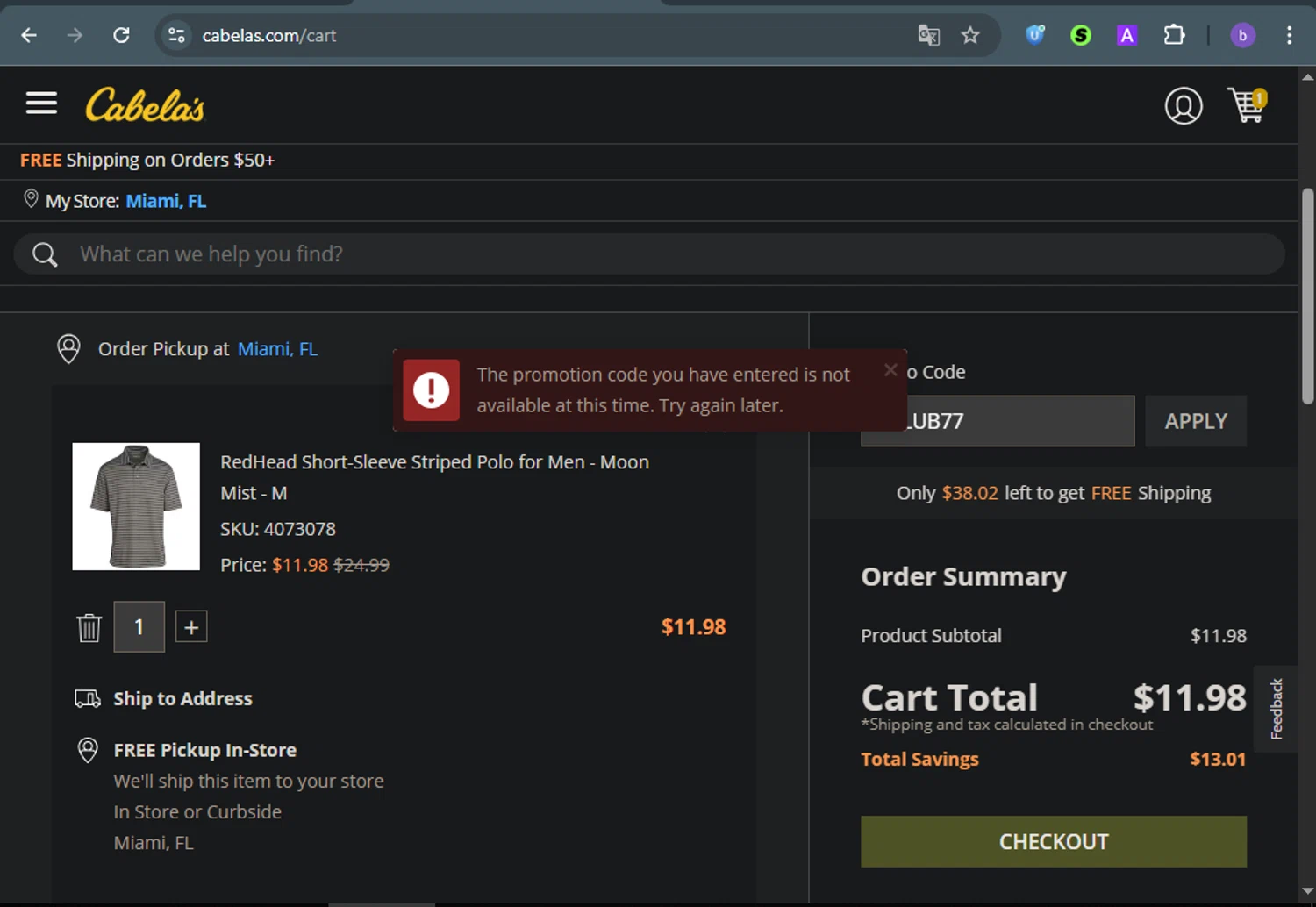Open the browser profile avatar

[x=1242, y=35]
